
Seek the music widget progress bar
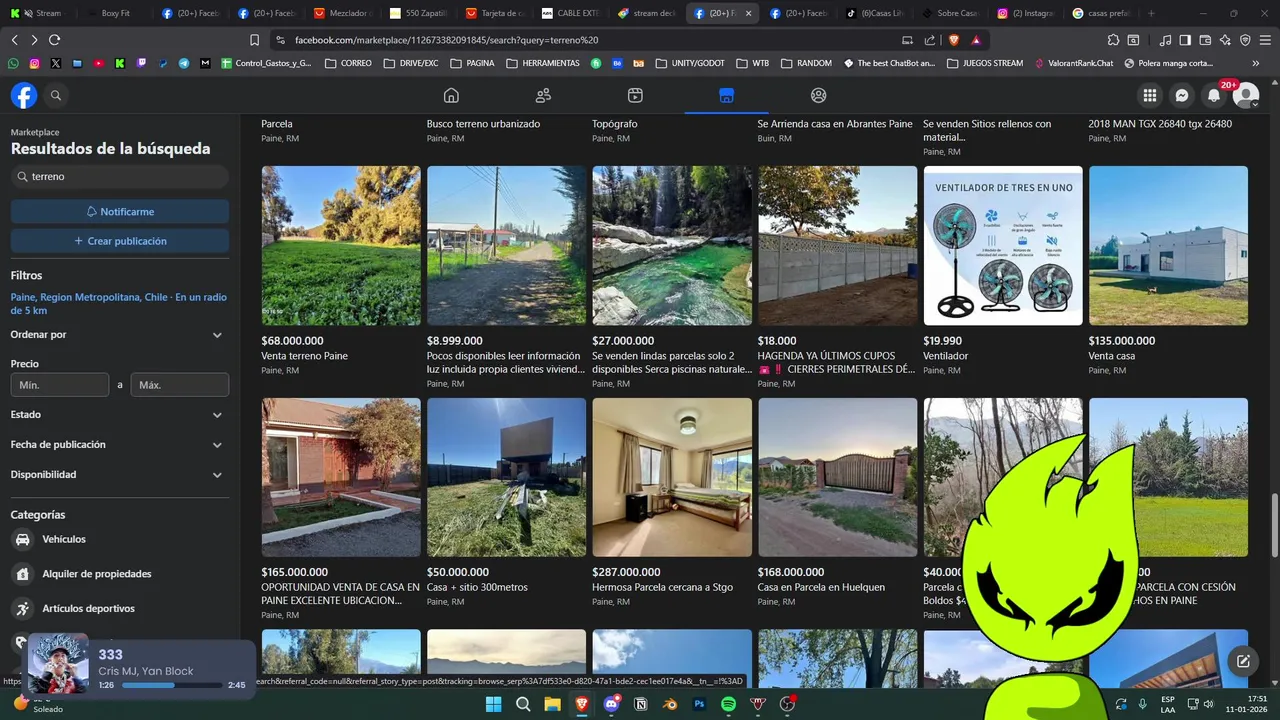click(x=172, y=686)
